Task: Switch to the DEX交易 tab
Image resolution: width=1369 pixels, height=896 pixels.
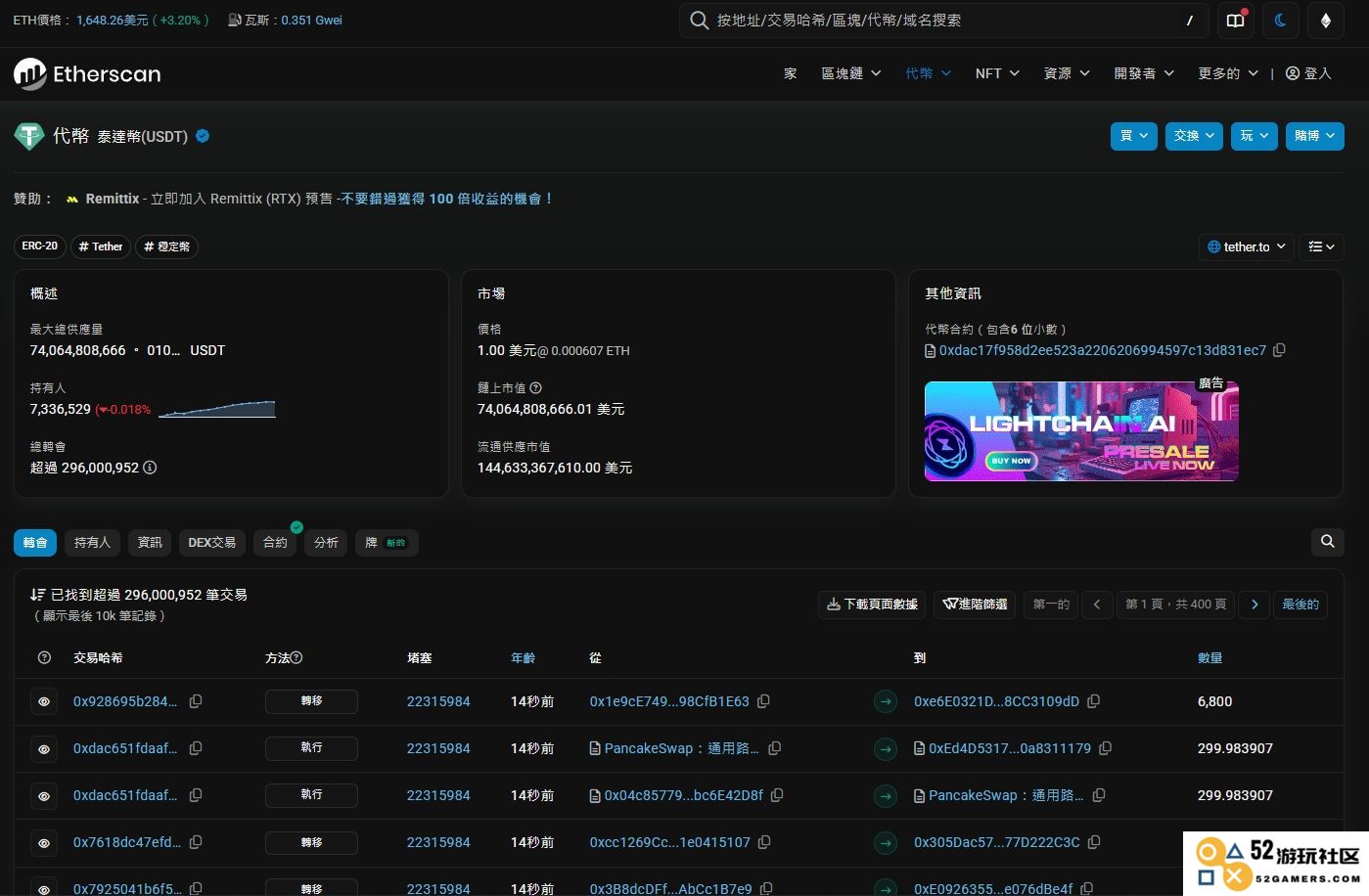Action: (212, 543)
